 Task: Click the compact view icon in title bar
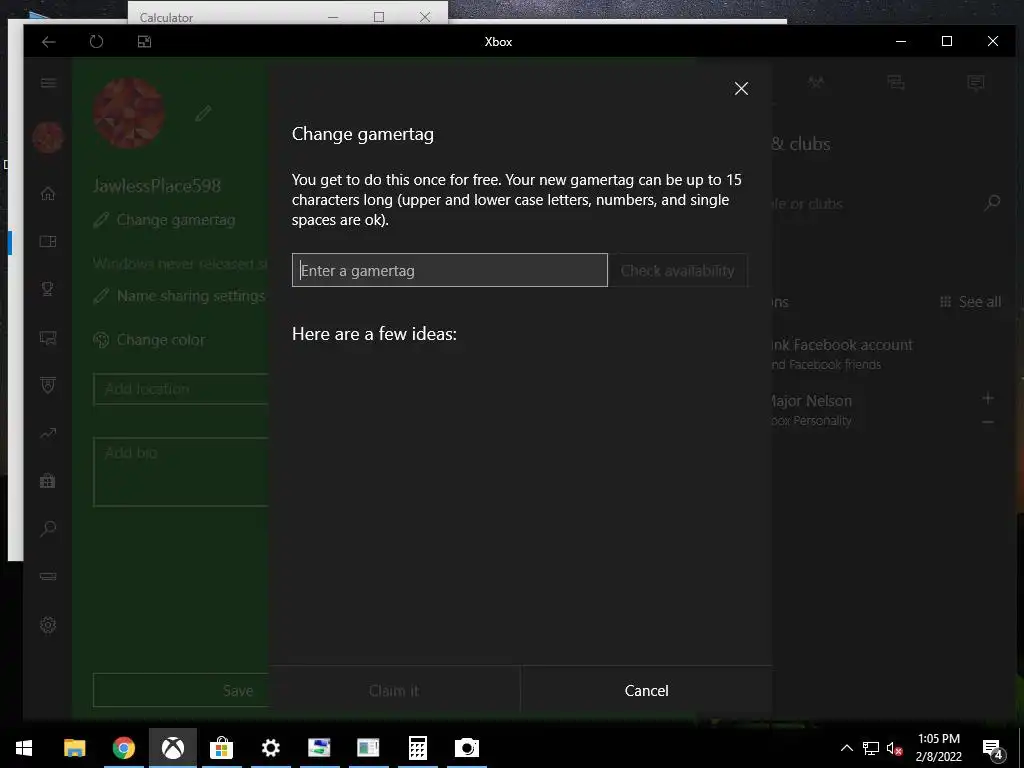pos(144,42)
